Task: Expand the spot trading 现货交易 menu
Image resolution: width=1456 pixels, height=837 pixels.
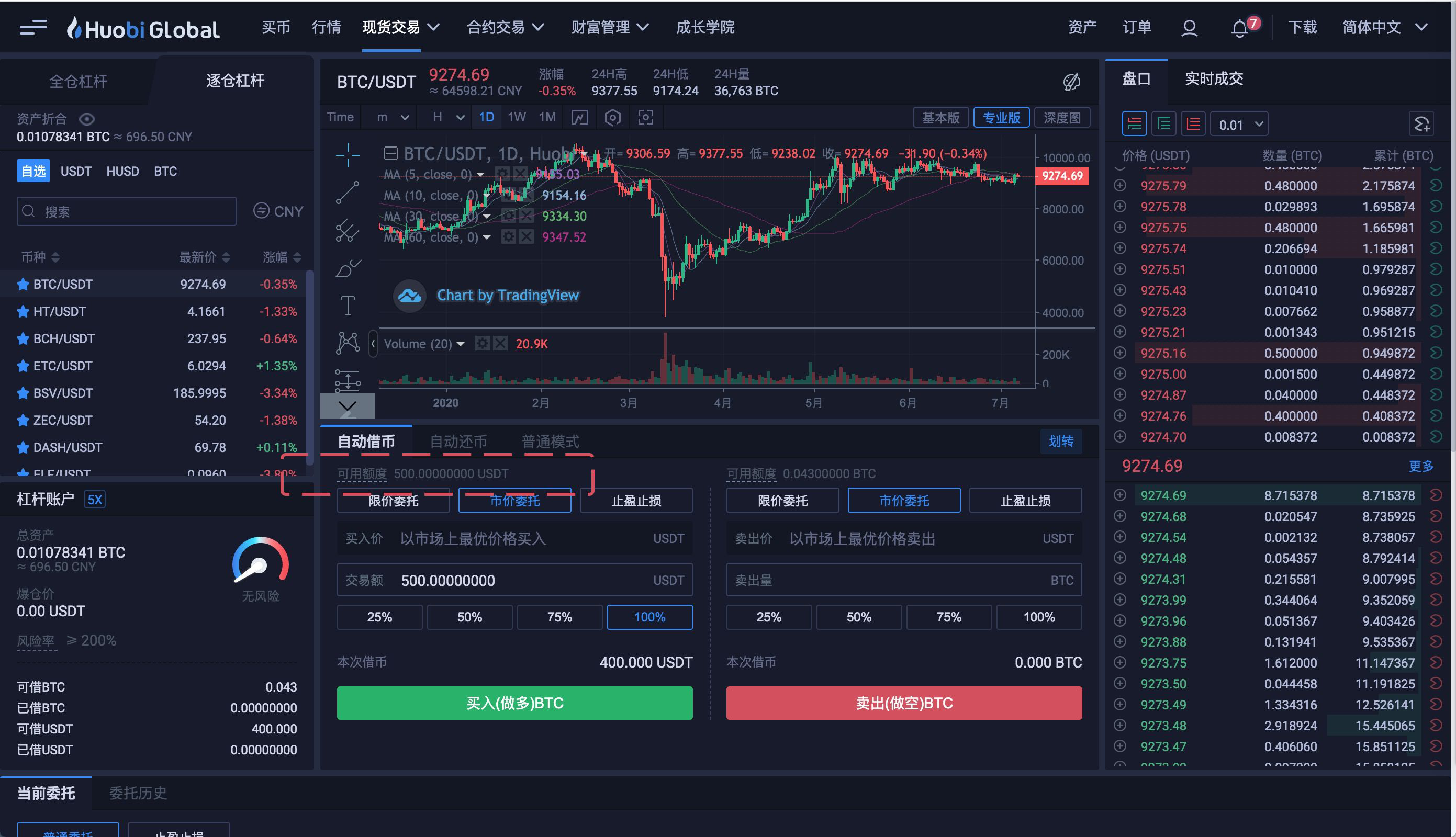Action: [x=401, y=27]
